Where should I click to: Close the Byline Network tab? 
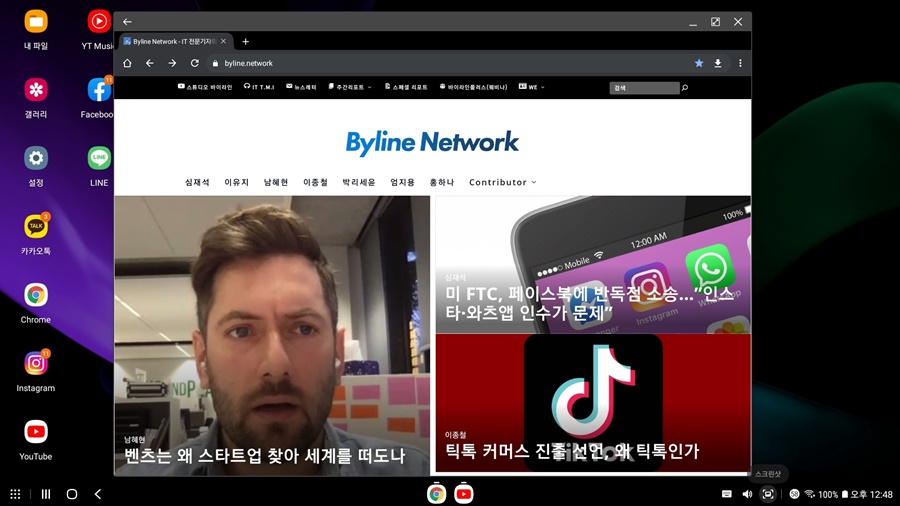pyautogui.click(x=223, y=41)
